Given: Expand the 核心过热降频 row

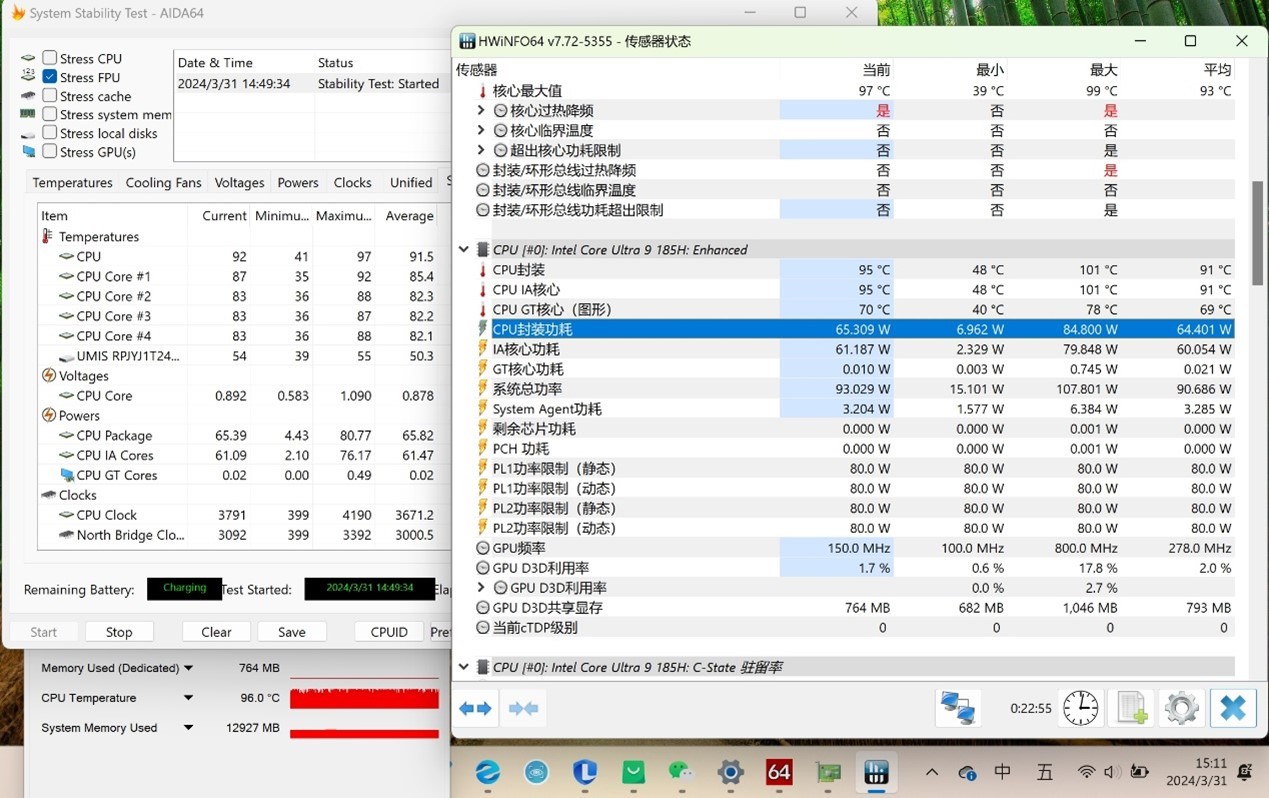Looking at the screenshot, I should pos(481,111).
